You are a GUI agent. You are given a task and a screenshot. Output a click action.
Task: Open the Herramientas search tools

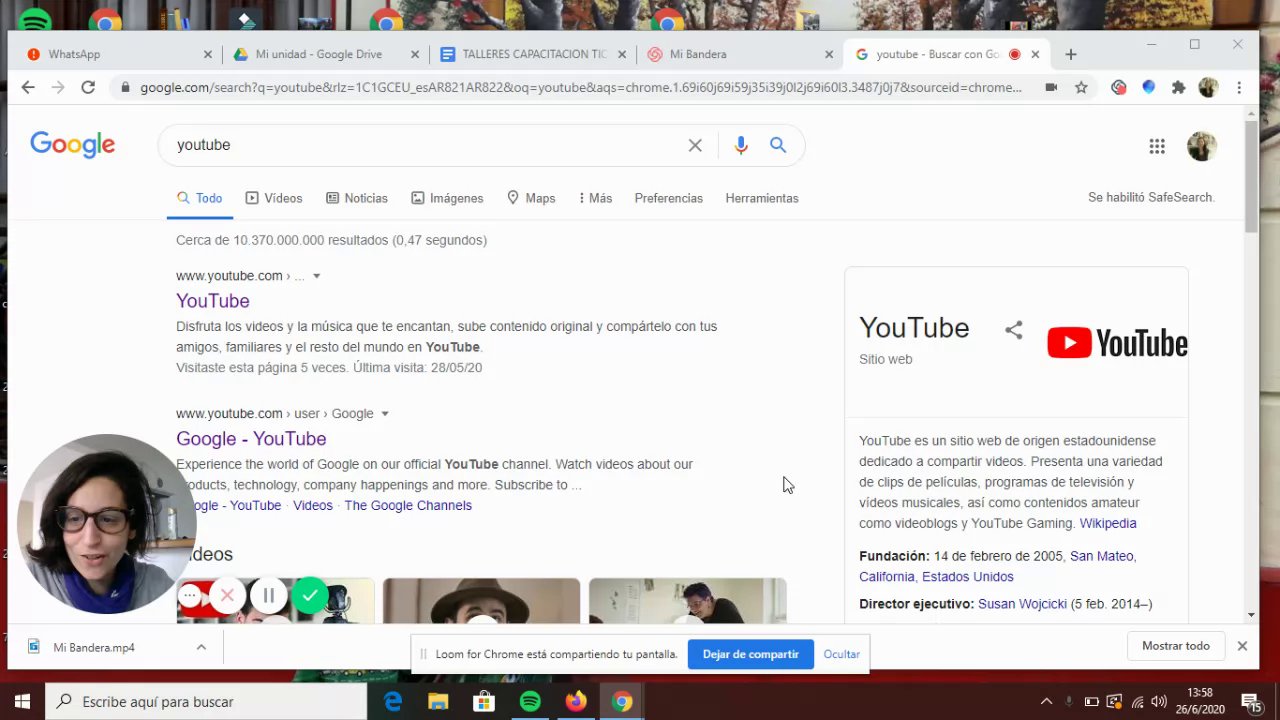click(762, 198)
